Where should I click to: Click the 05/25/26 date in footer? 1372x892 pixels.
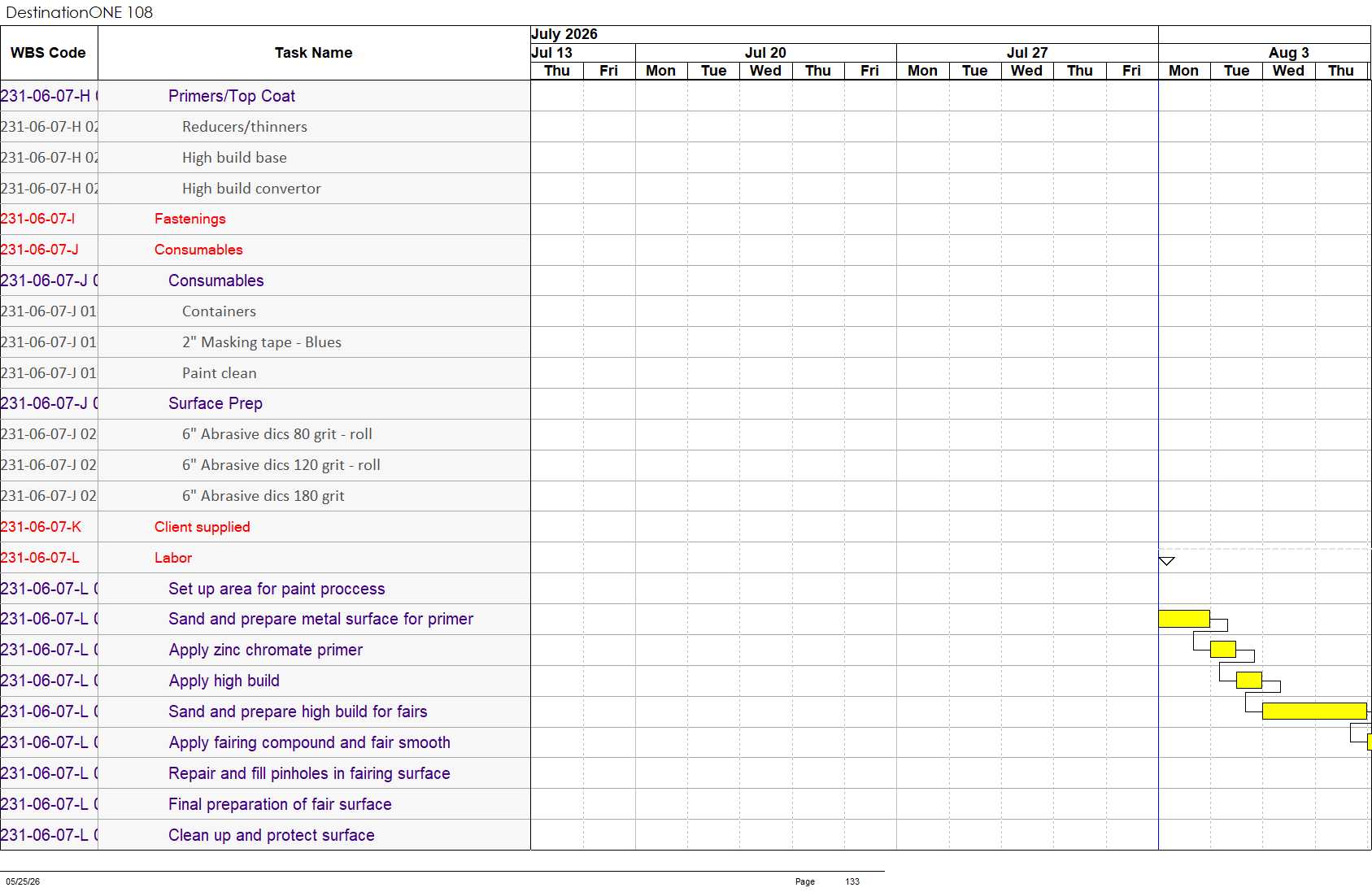tap(23, 881)
